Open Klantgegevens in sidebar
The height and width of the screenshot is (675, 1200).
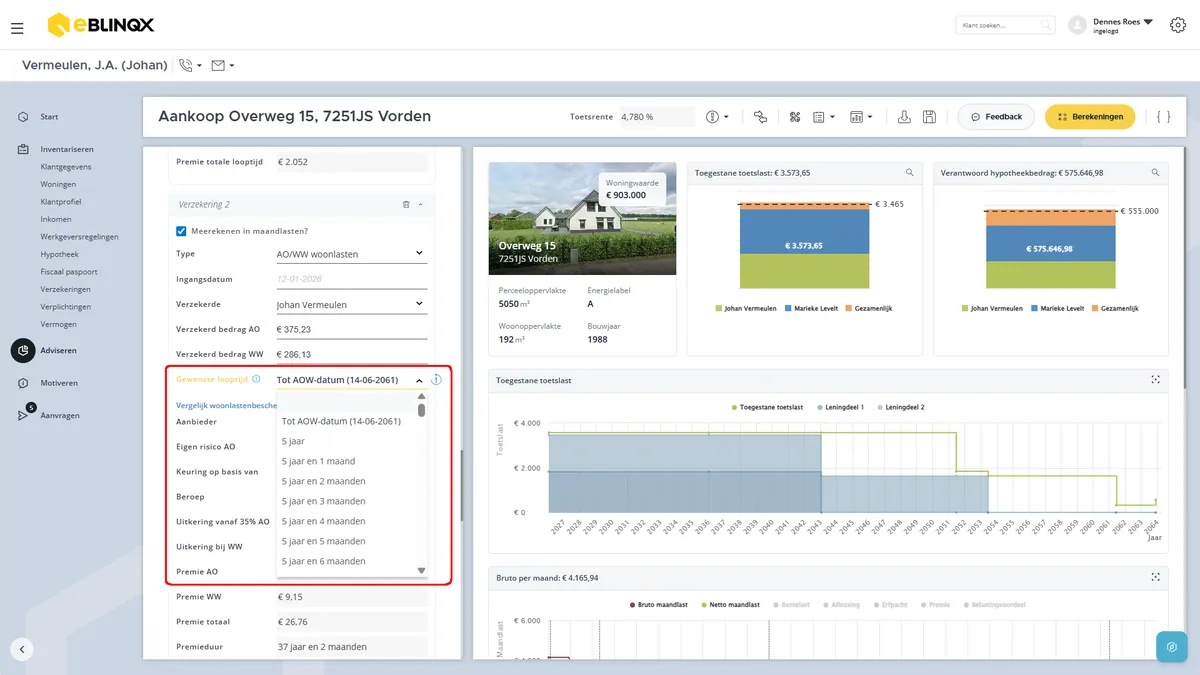tap(66, 167)
